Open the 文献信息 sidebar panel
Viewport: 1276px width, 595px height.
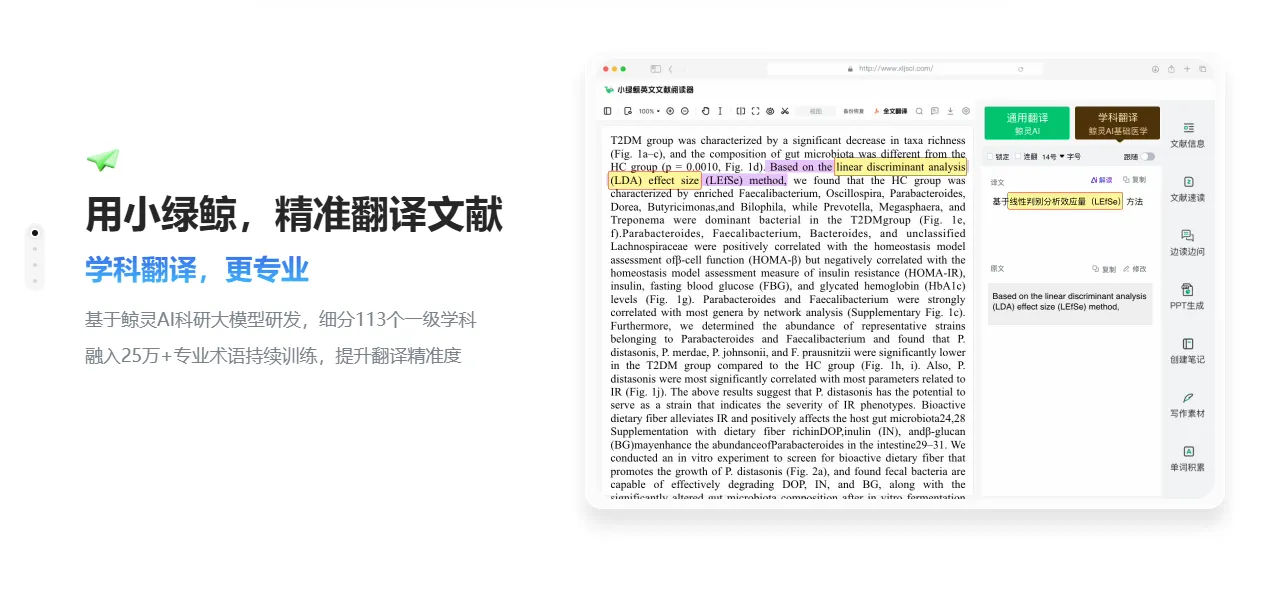click(x=1187, y=135)
